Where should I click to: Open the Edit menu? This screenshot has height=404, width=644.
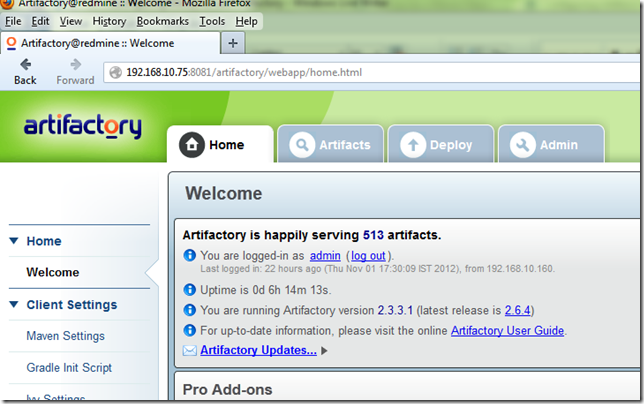[x=40, y=21]
